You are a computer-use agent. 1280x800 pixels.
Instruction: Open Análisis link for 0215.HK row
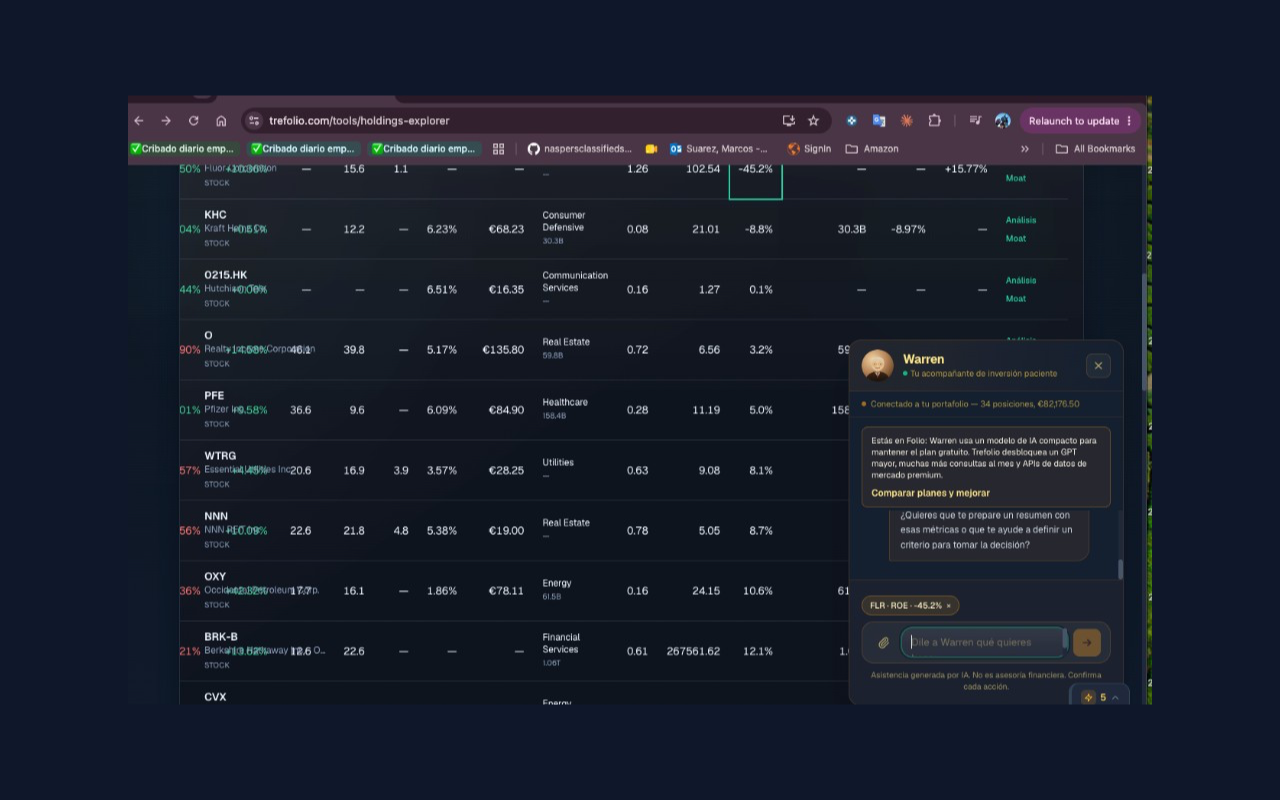(1021, 280)
